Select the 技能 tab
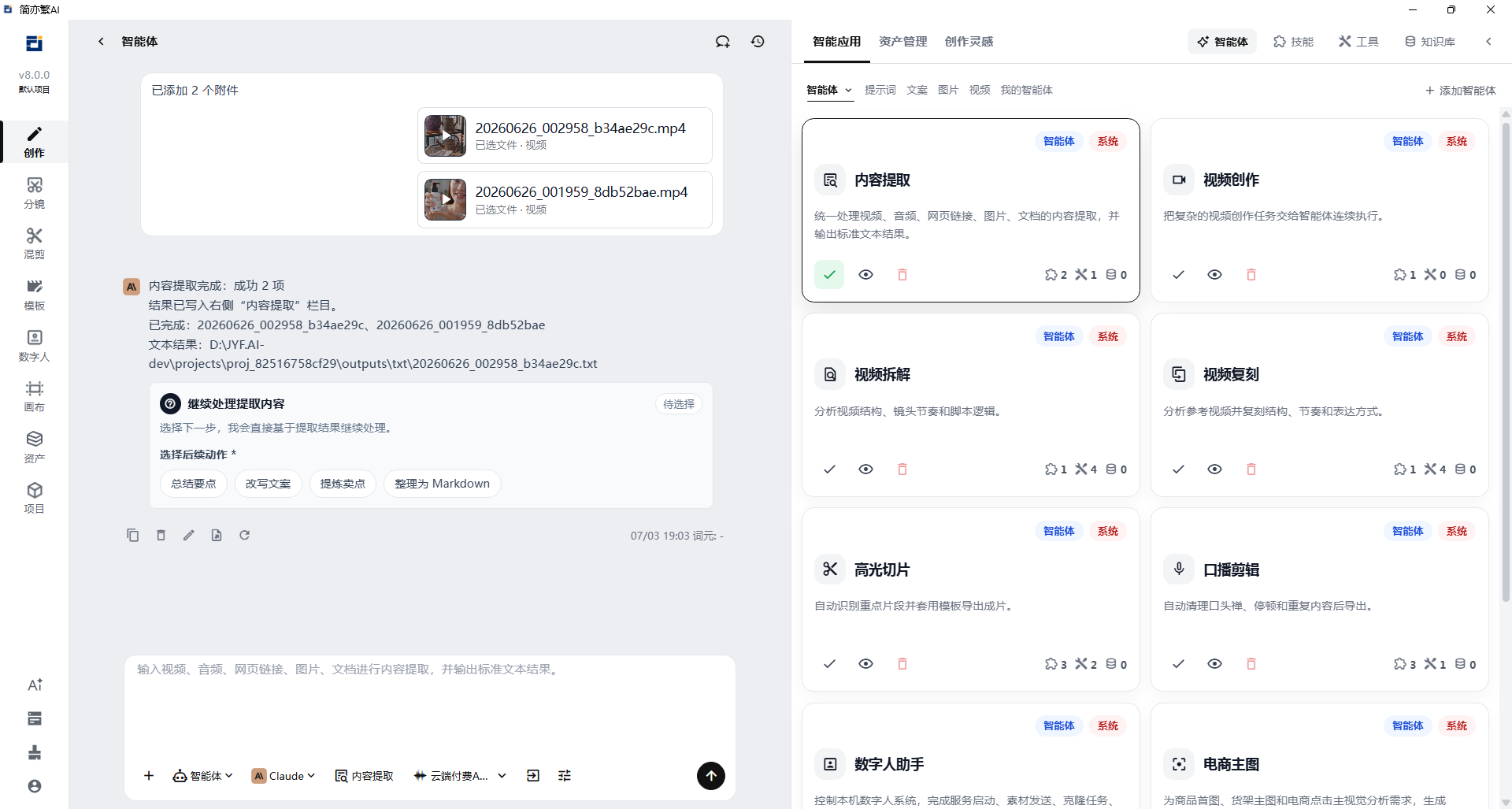Viewport: 1512px width, 809px height. click(1294, 42)
